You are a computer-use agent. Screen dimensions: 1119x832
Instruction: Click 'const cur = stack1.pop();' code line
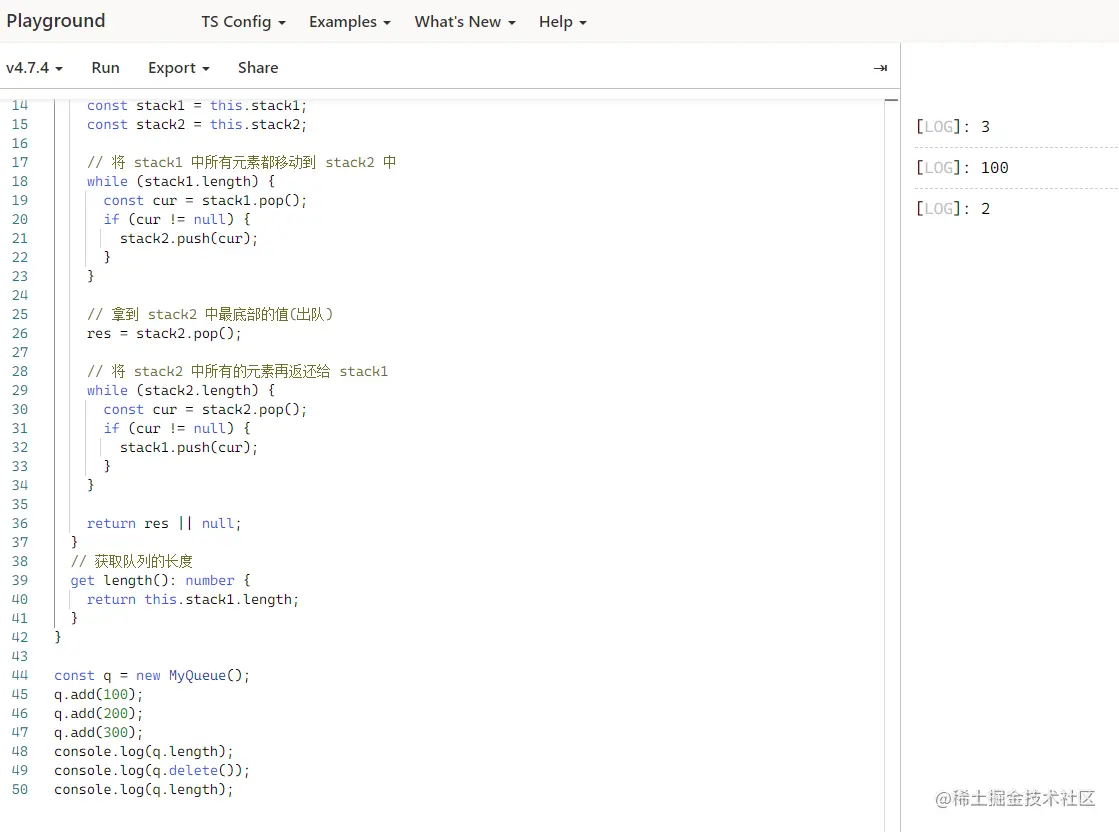[x=205, y=201]
